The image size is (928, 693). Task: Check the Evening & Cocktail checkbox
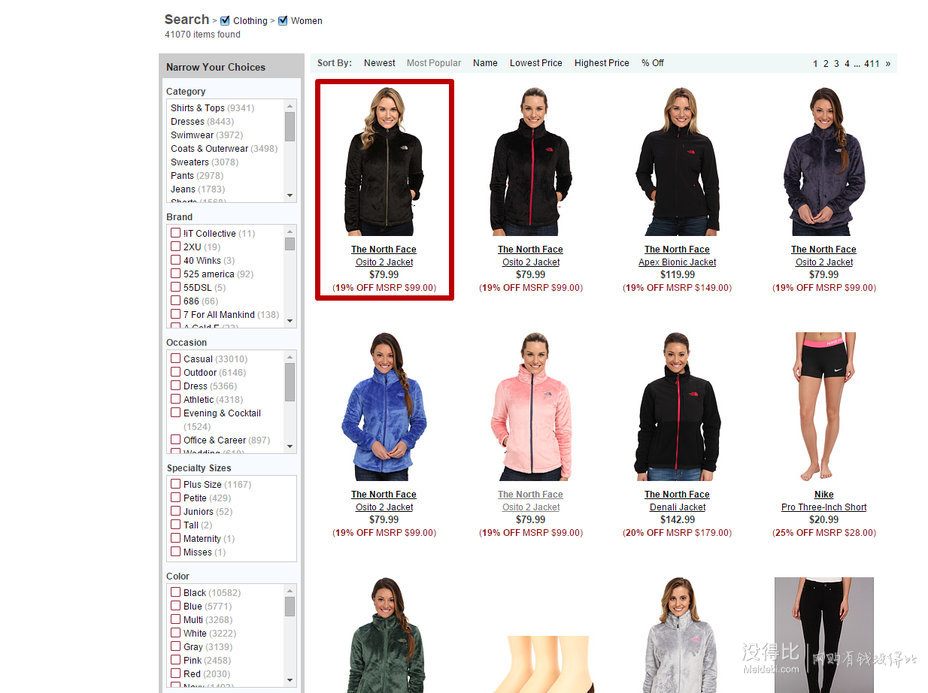[x=176, y=412]
